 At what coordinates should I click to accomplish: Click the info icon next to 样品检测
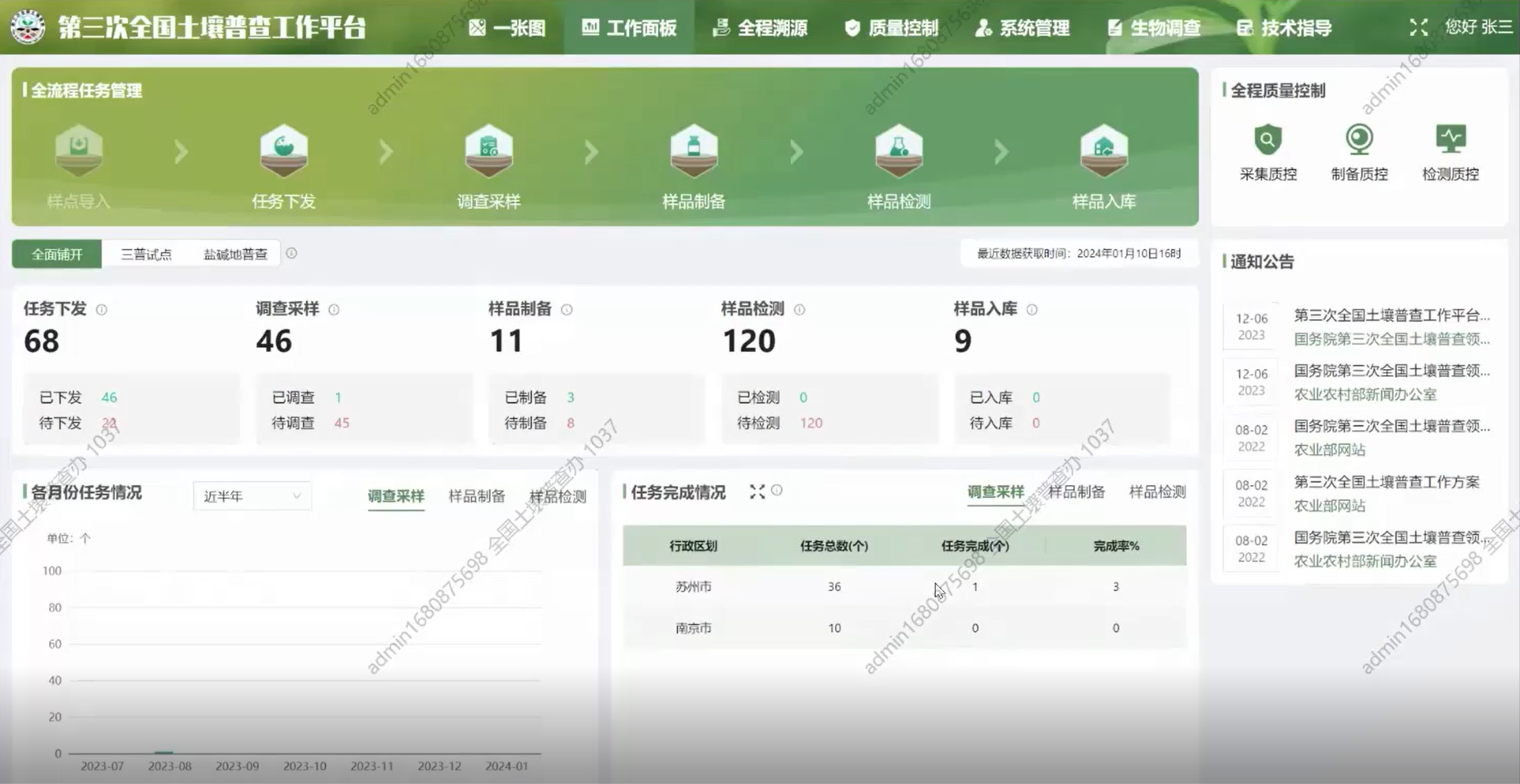(799, 309)
